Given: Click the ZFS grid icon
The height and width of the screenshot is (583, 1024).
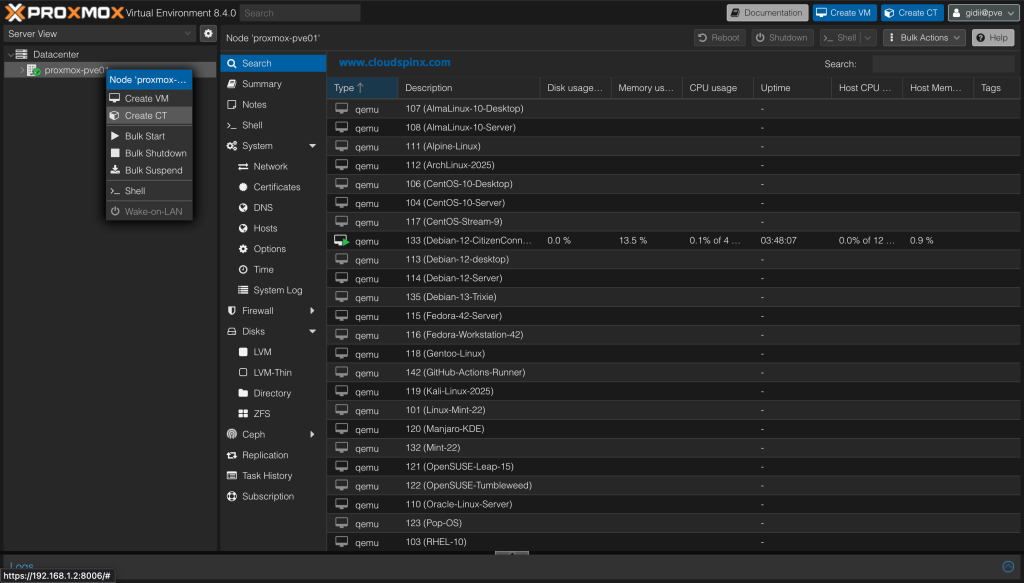Looking at the screenshot, I should tap(243, 414).
